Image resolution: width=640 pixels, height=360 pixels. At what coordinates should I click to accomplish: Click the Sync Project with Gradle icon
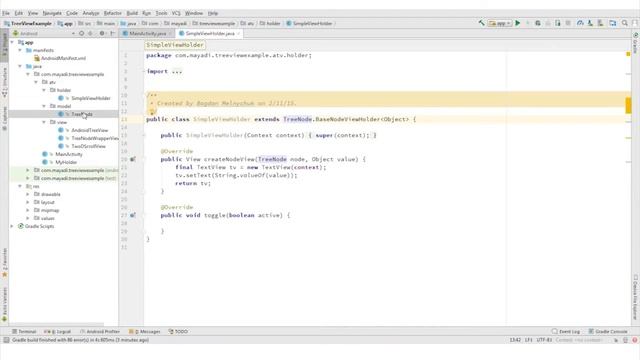580,23
